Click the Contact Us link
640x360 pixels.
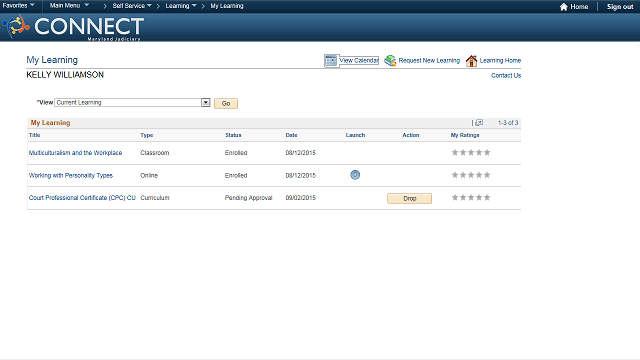tap(506, 76)
